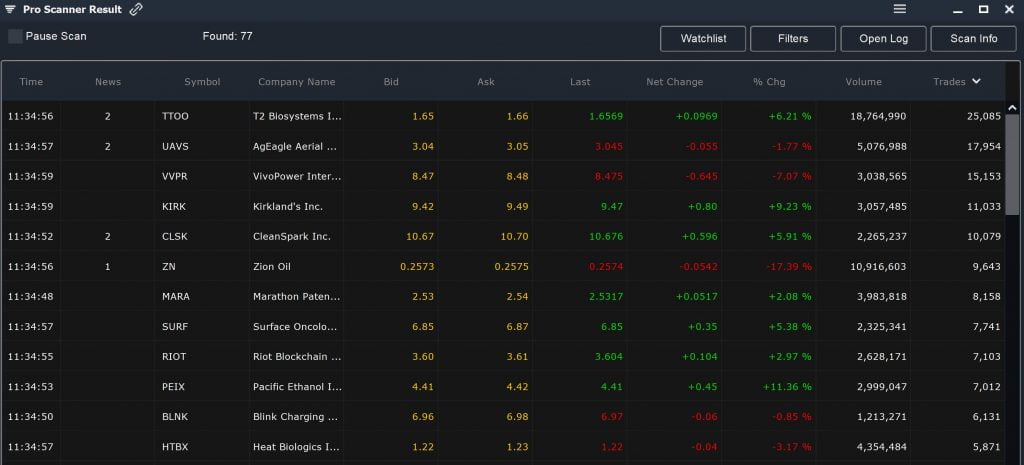1024x465 pixels.
Task: Select the RIOT symbol
Action: (174, 357)
